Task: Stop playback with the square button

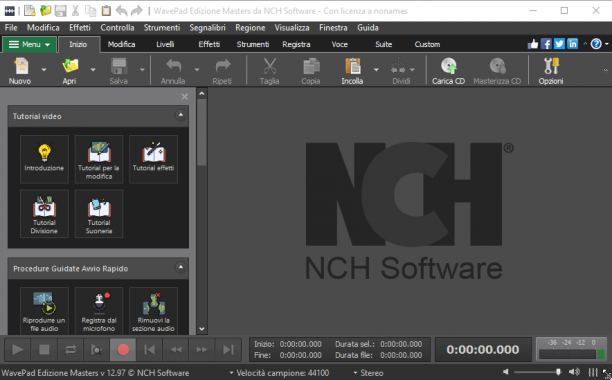Action: (44, 350)
